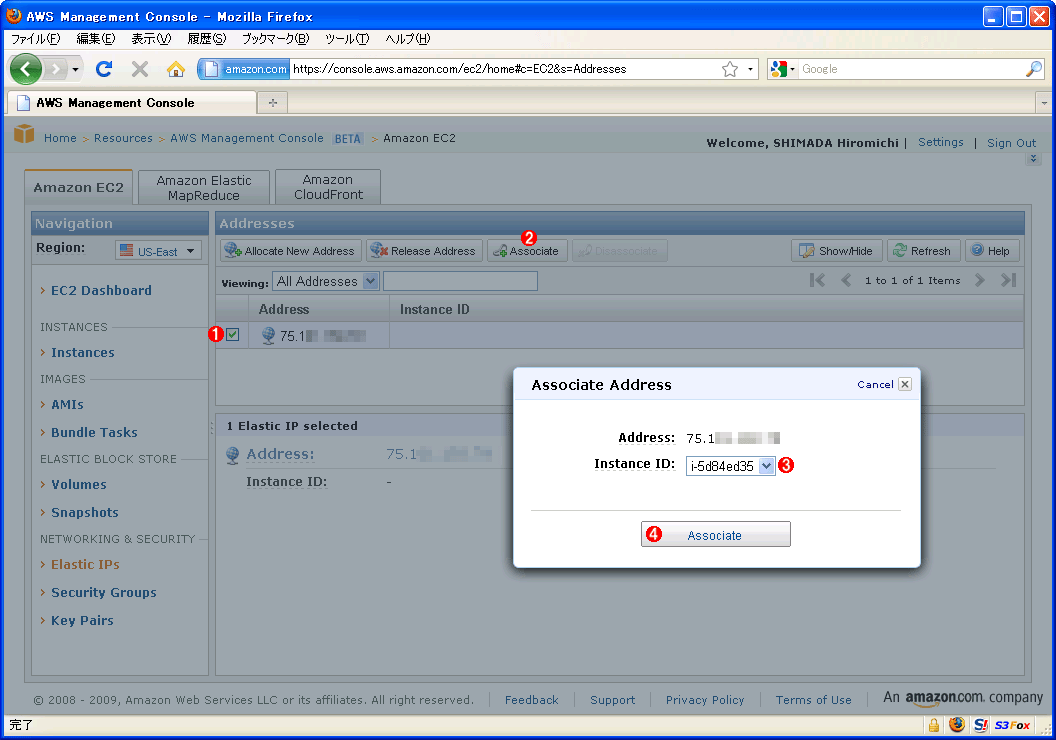Click the site identity amazon.com badge
The image size is (1056, 740).
click(x=245, y=69)
